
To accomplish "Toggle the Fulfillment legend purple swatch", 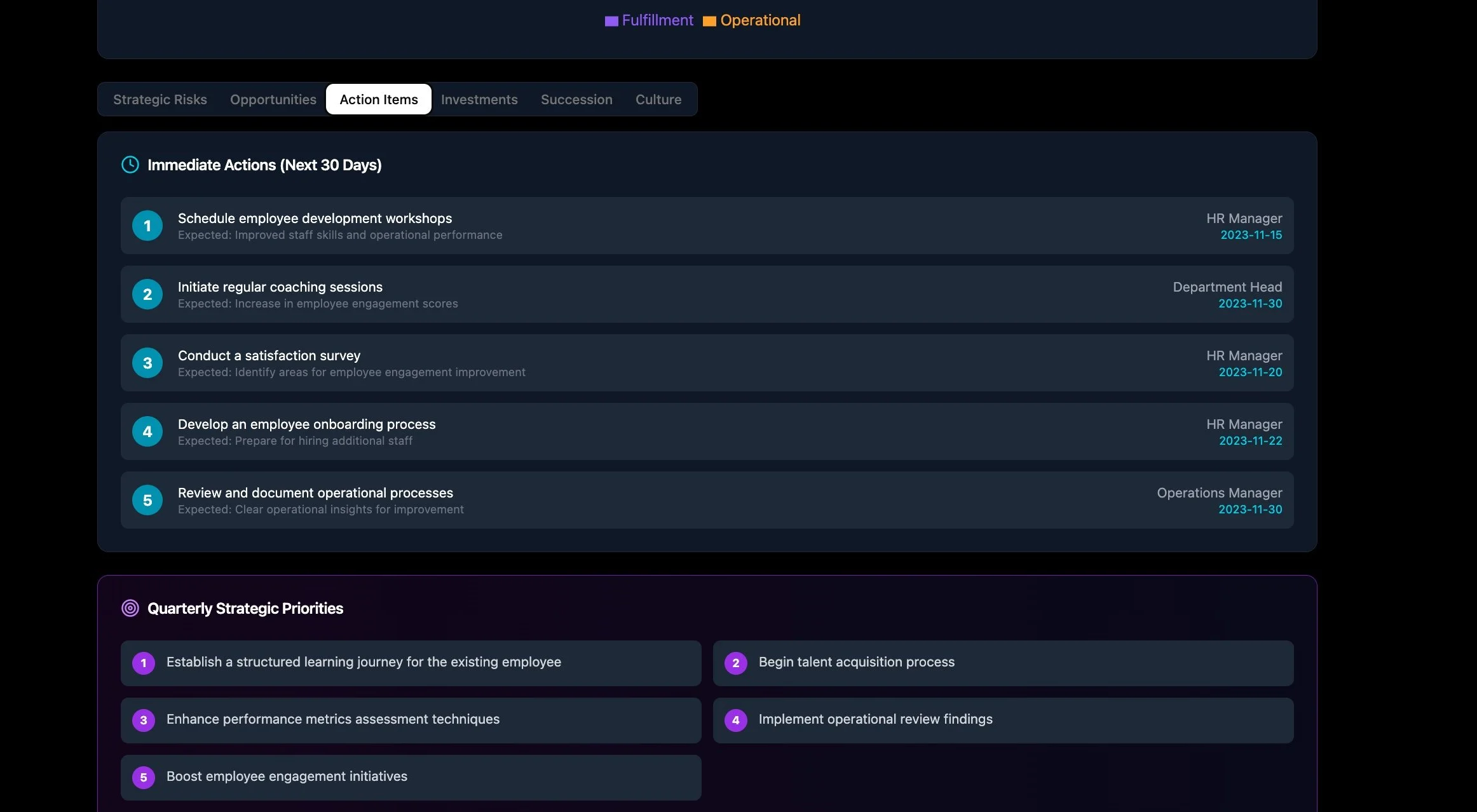I will 611,21.
